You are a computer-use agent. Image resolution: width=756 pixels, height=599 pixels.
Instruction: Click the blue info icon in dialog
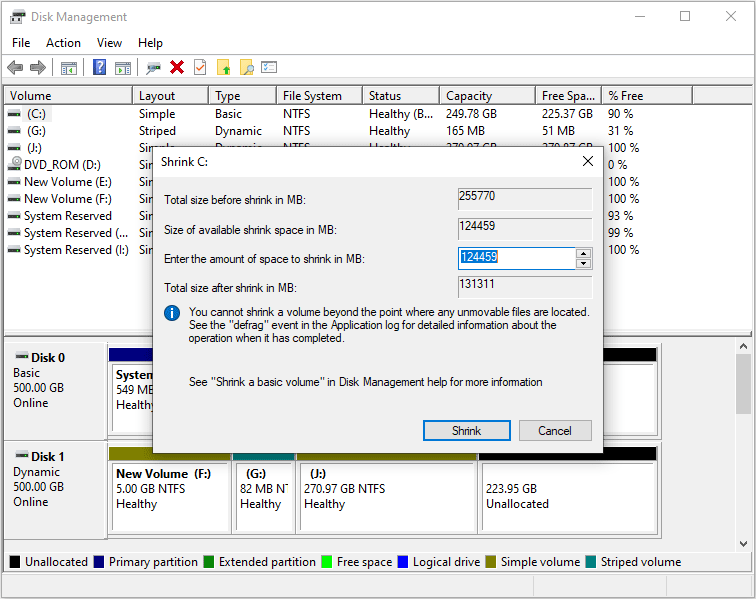[172, 313]
